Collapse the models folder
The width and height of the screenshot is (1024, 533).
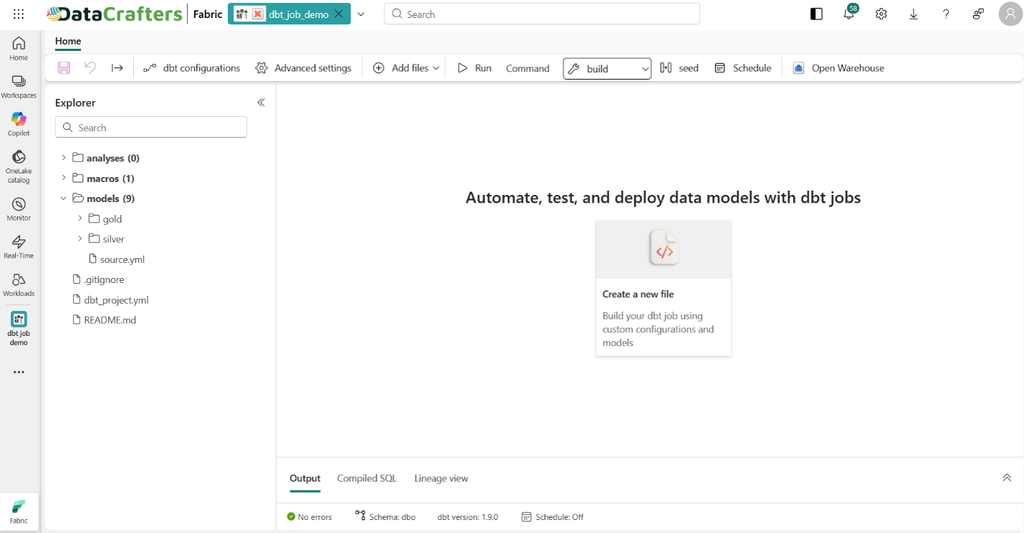[63, 198]
